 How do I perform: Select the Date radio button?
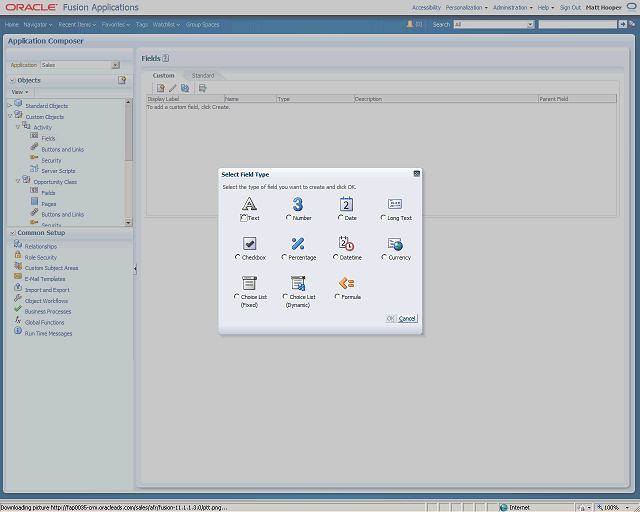pyautogui.click(x=340, y=218)
